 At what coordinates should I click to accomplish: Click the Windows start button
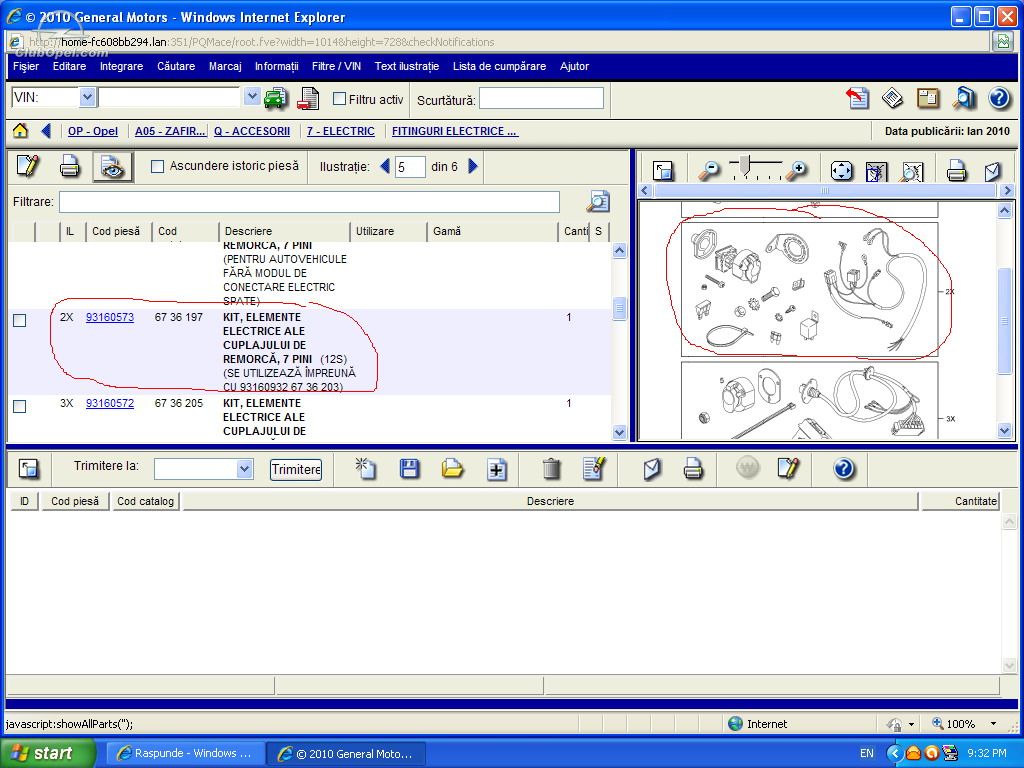[48, 753]
